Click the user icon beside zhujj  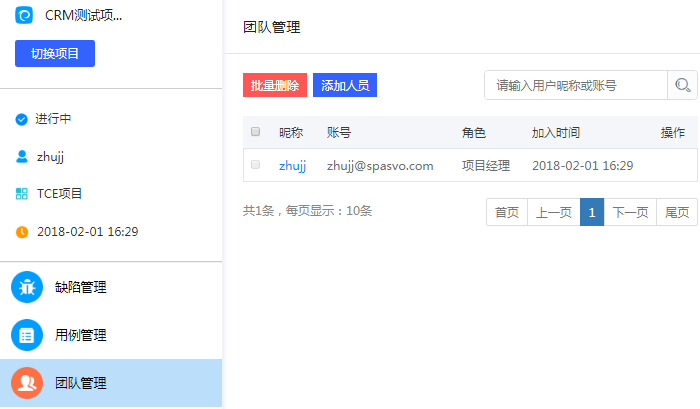(22, 156)
